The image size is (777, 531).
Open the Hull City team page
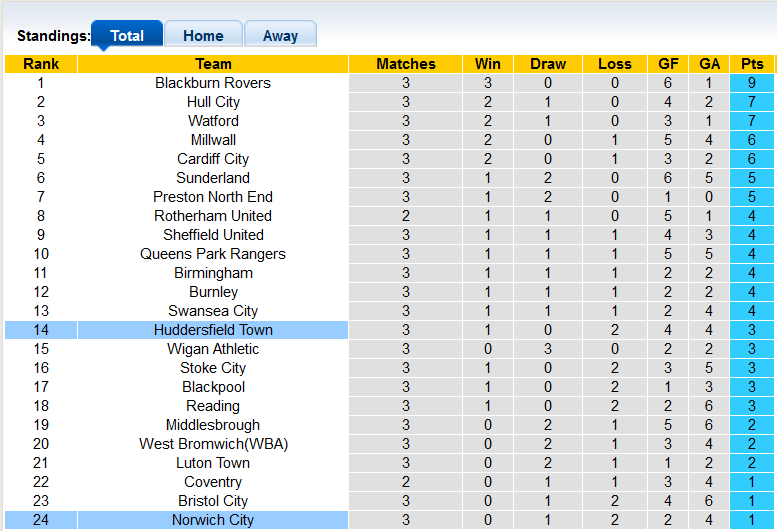tap(213, 102)
